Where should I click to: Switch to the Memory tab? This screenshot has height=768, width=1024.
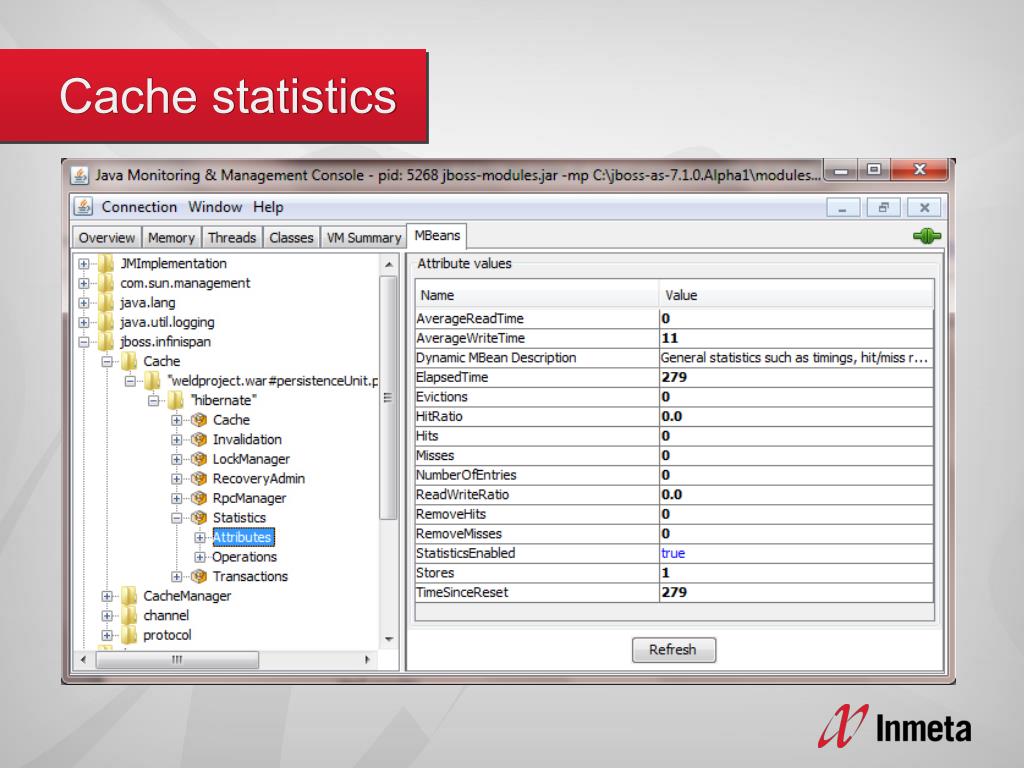click(x=171, y=238)
